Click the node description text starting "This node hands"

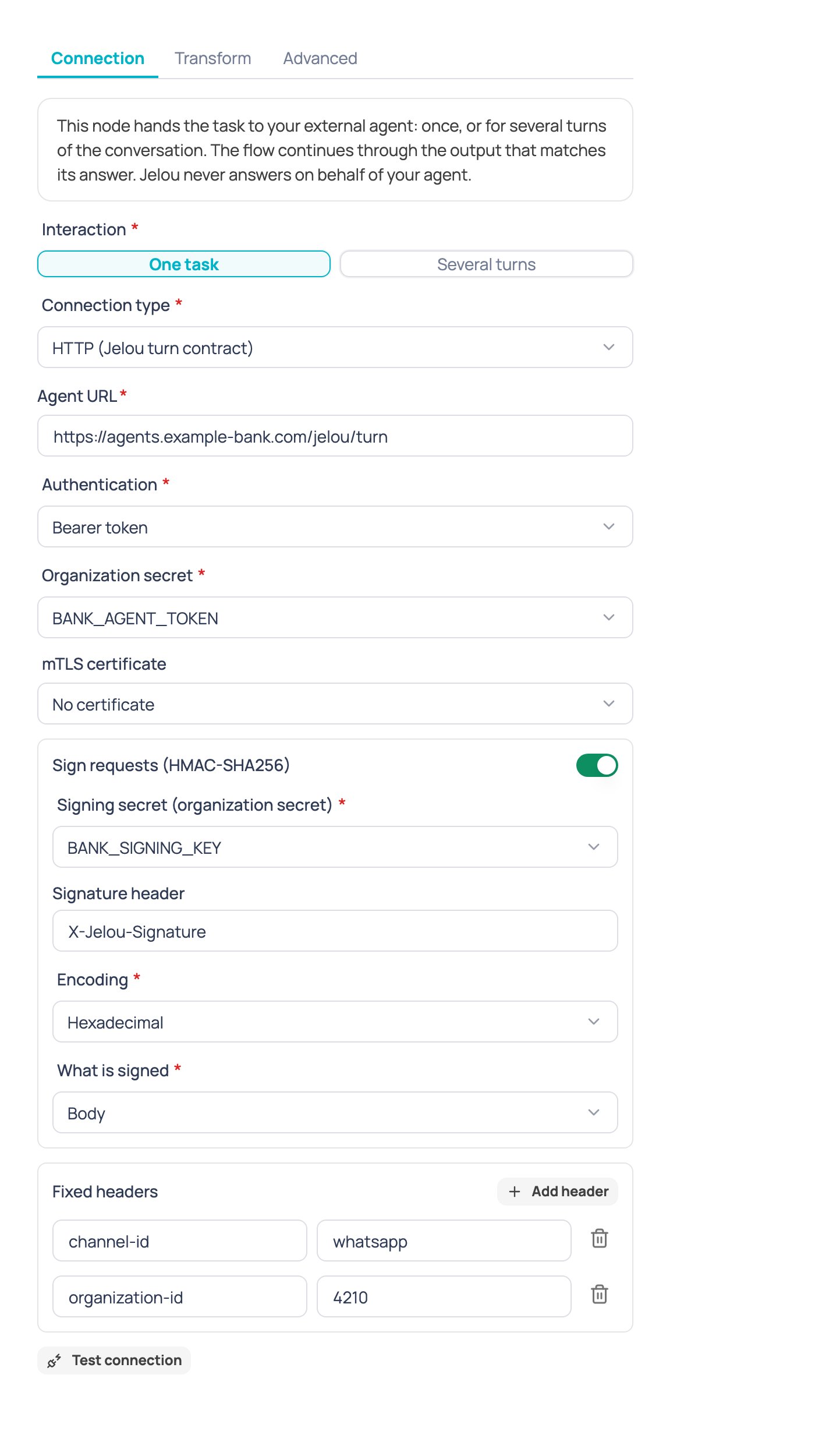pos(332,150)
